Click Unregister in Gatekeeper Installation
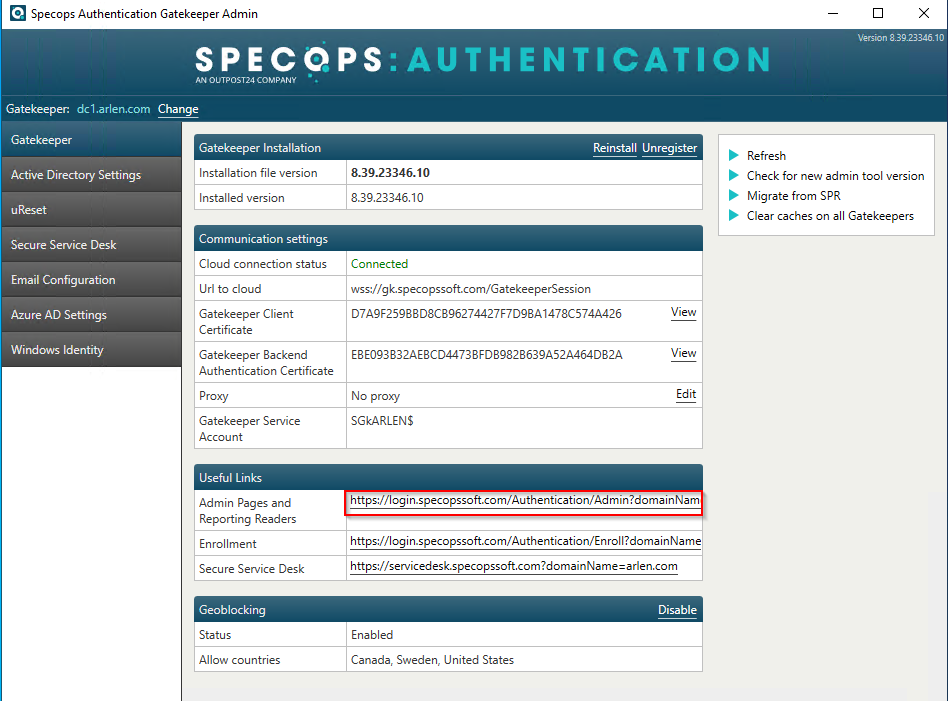This screenshot has width=948, height=701. click(669, 148)
